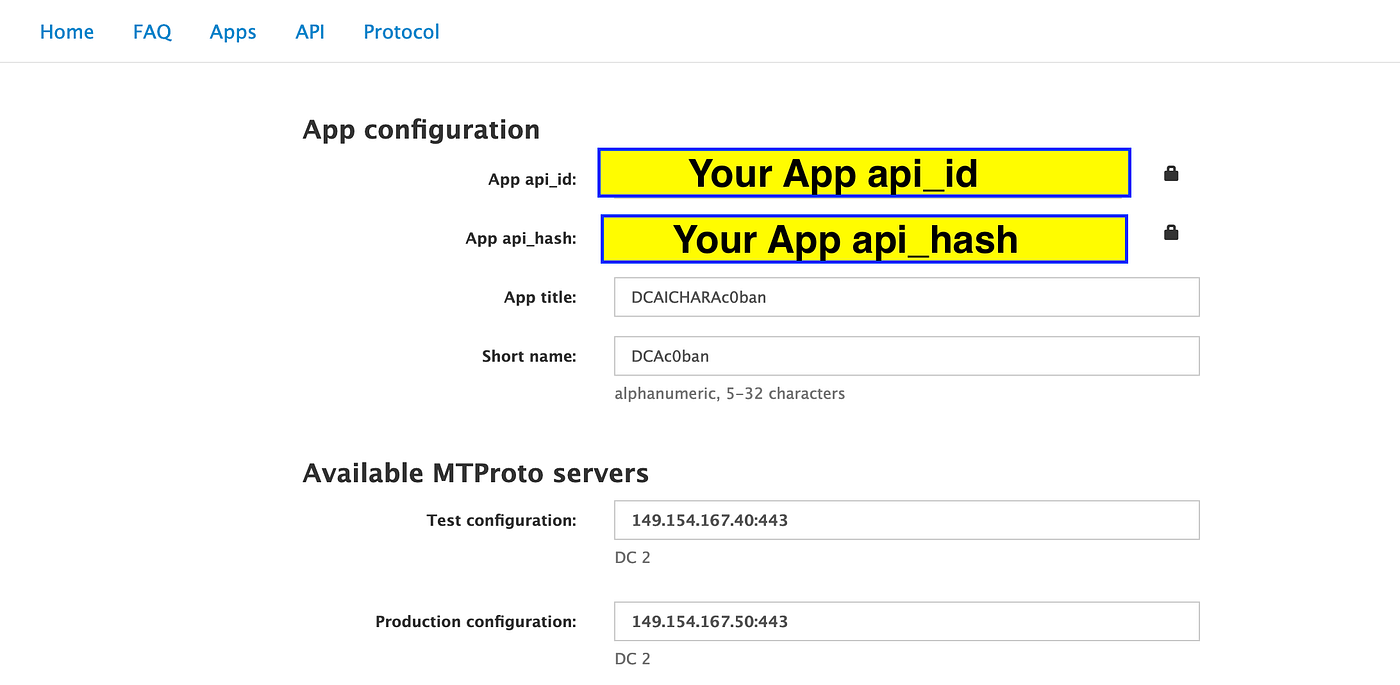Screen dimensions: 1400x685
Task: Select the yellow 'Your App api_hash' box
Action: [x=864, y=239]
